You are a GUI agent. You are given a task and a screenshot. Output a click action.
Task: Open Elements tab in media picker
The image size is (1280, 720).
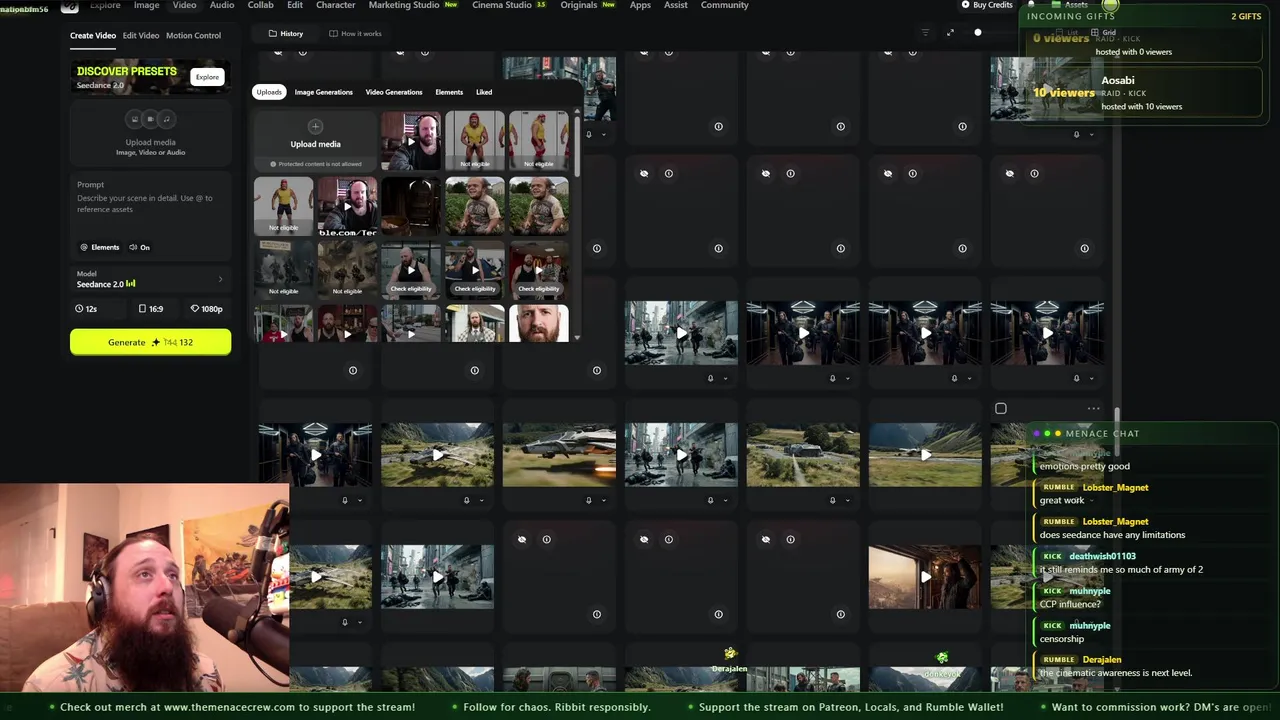click(449, 92)
